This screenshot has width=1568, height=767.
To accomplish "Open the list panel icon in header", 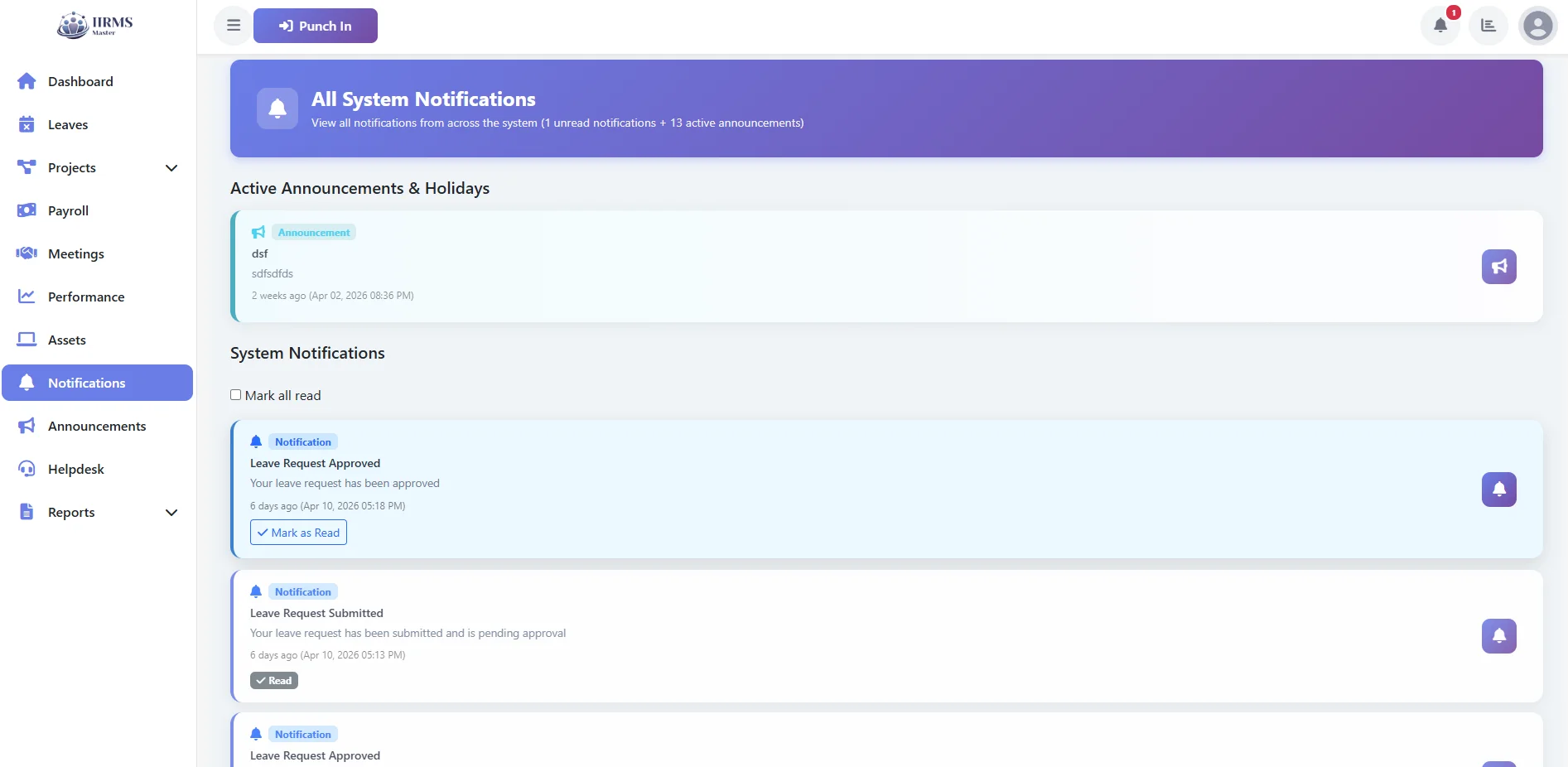I will point(1488,26).
